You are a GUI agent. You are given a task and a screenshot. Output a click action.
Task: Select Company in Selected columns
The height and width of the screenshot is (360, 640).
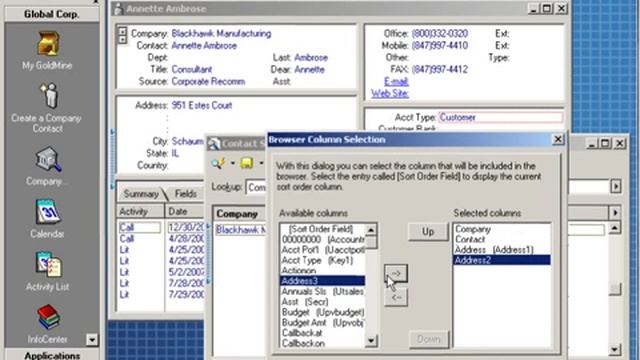502,229
